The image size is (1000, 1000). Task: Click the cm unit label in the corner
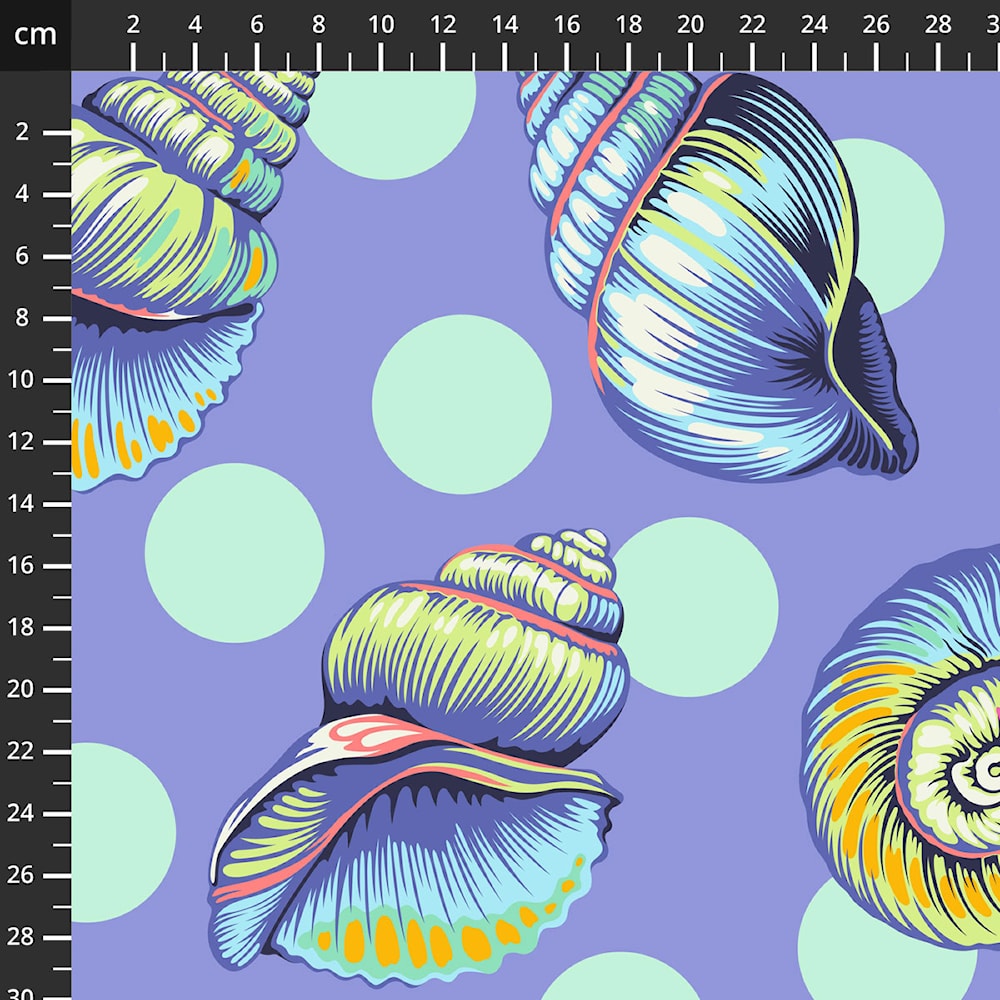click(x=35, y=35)
